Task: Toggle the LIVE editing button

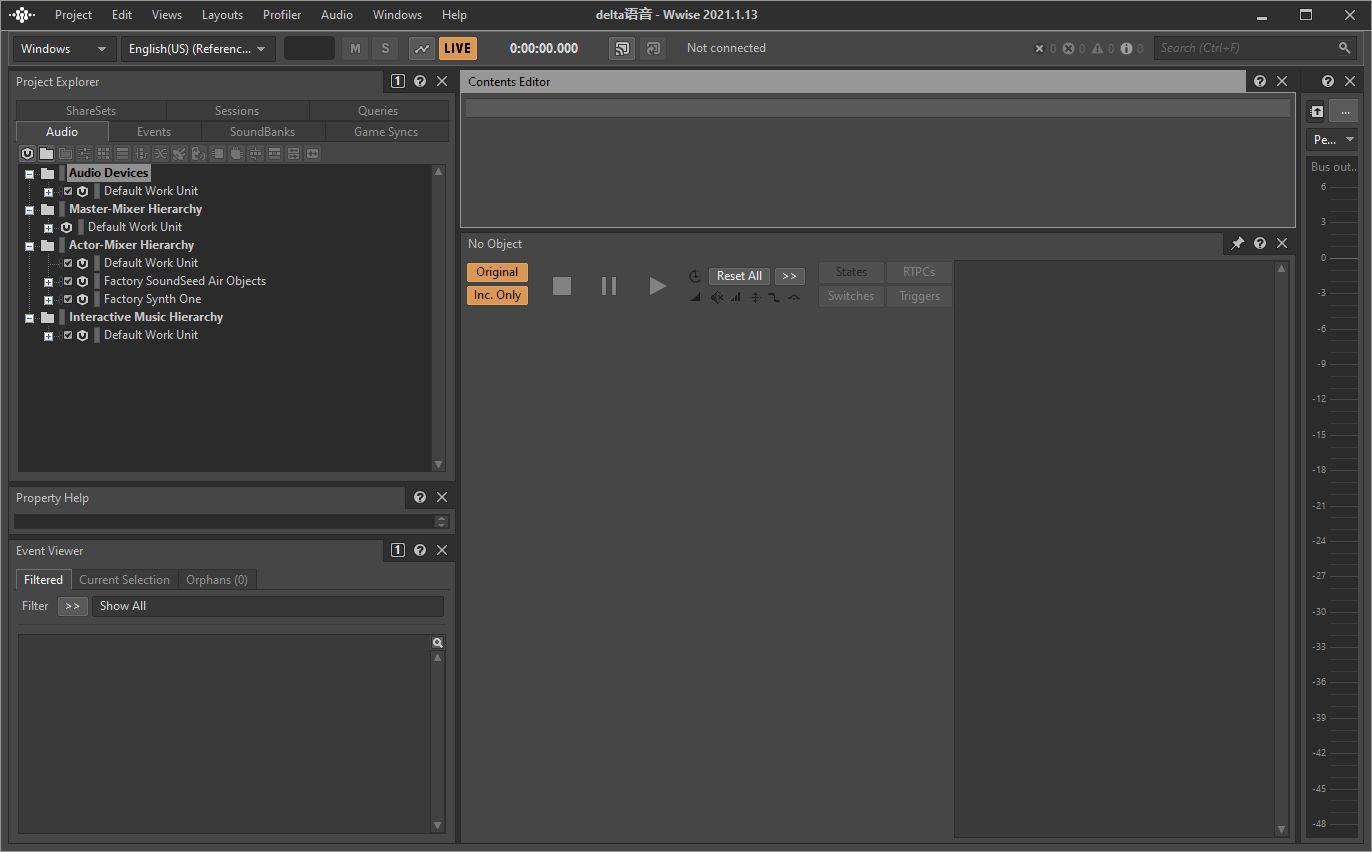Action: pyautogui.click(x=457, y=48)
